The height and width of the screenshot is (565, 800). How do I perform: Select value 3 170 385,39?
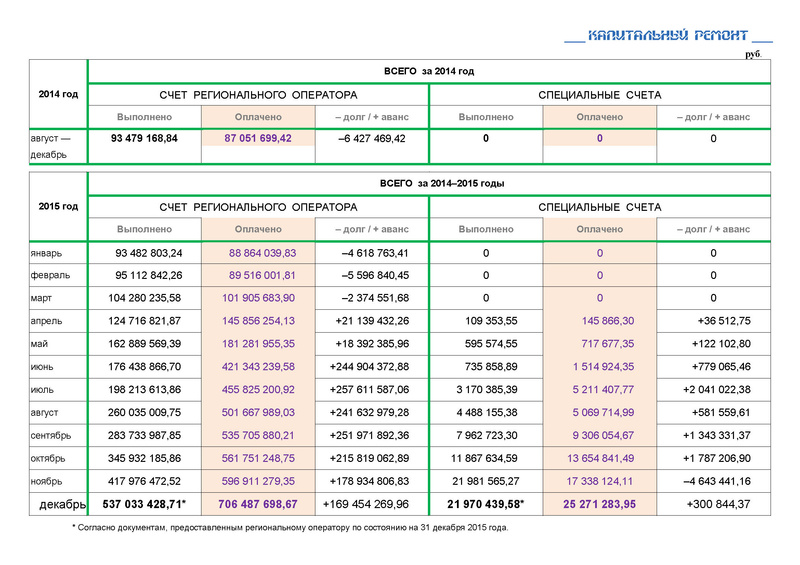487,390
